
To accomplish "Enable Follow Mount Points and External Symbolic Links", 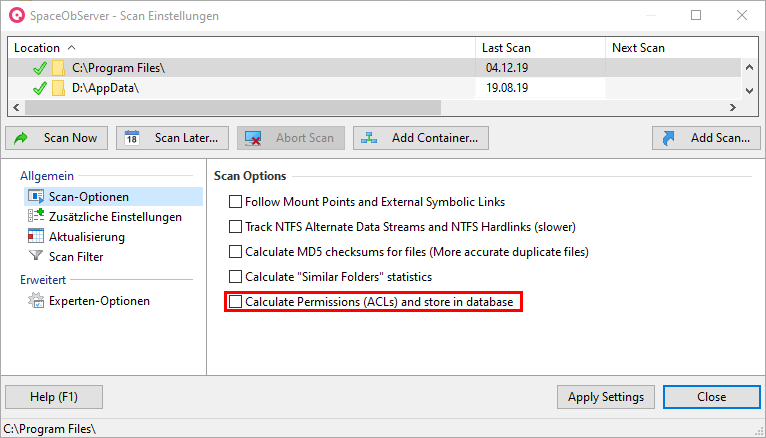I will 235,202.
